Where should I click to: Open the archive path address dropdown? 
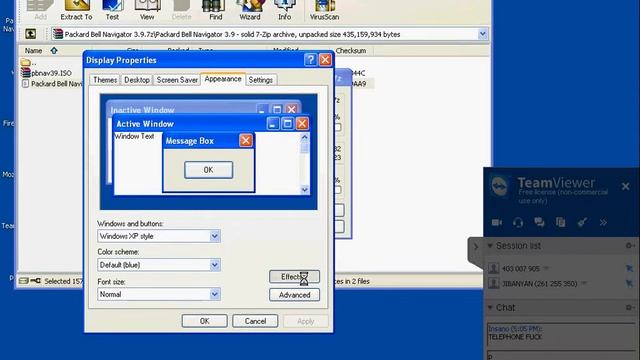coord(482,34)
